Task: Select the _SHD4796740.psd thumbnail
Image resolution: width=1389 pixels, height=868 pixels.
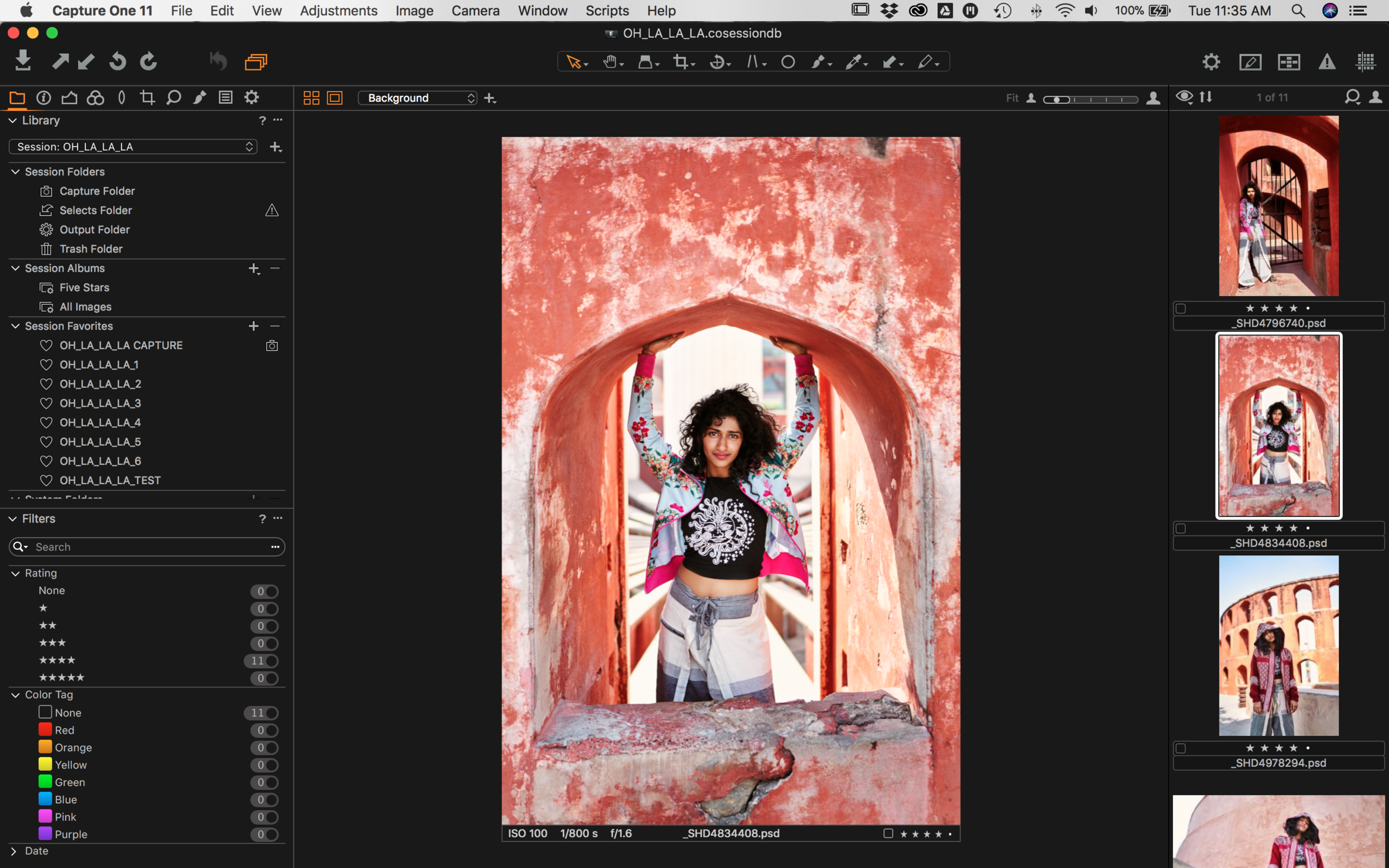Action: (x=1278, y=205)
